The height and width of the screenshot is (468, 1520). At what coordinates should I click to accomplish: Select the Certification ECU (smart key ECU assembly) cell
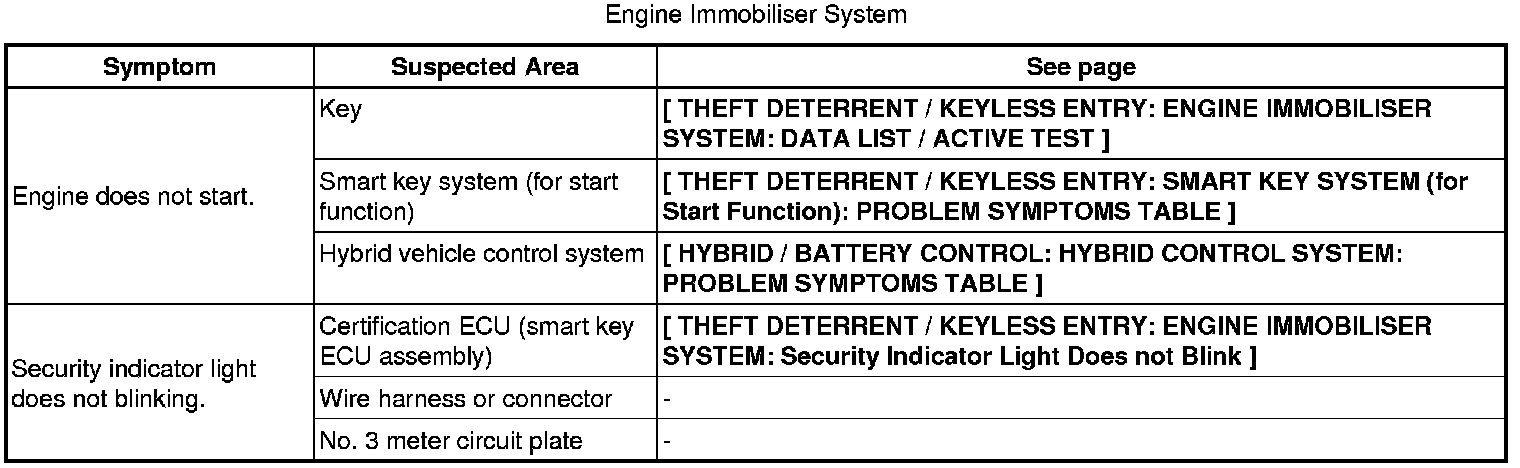475,341
